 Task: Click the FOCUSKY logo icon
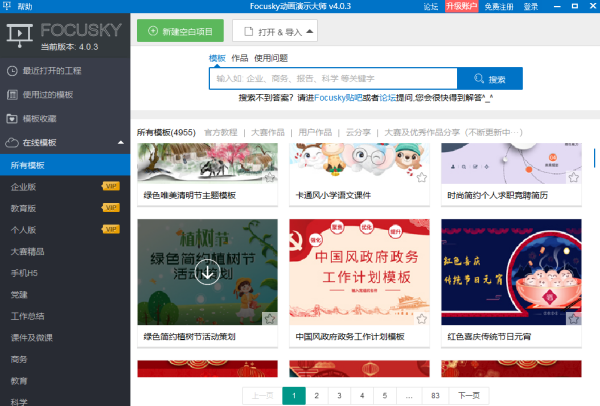pos(19,35)
